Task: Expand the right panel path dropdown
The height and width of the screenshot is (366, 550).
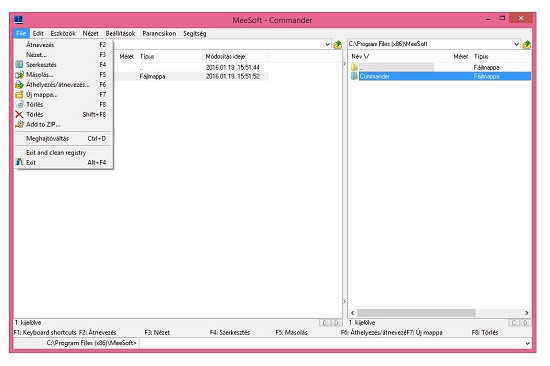Action: [516, 44]
